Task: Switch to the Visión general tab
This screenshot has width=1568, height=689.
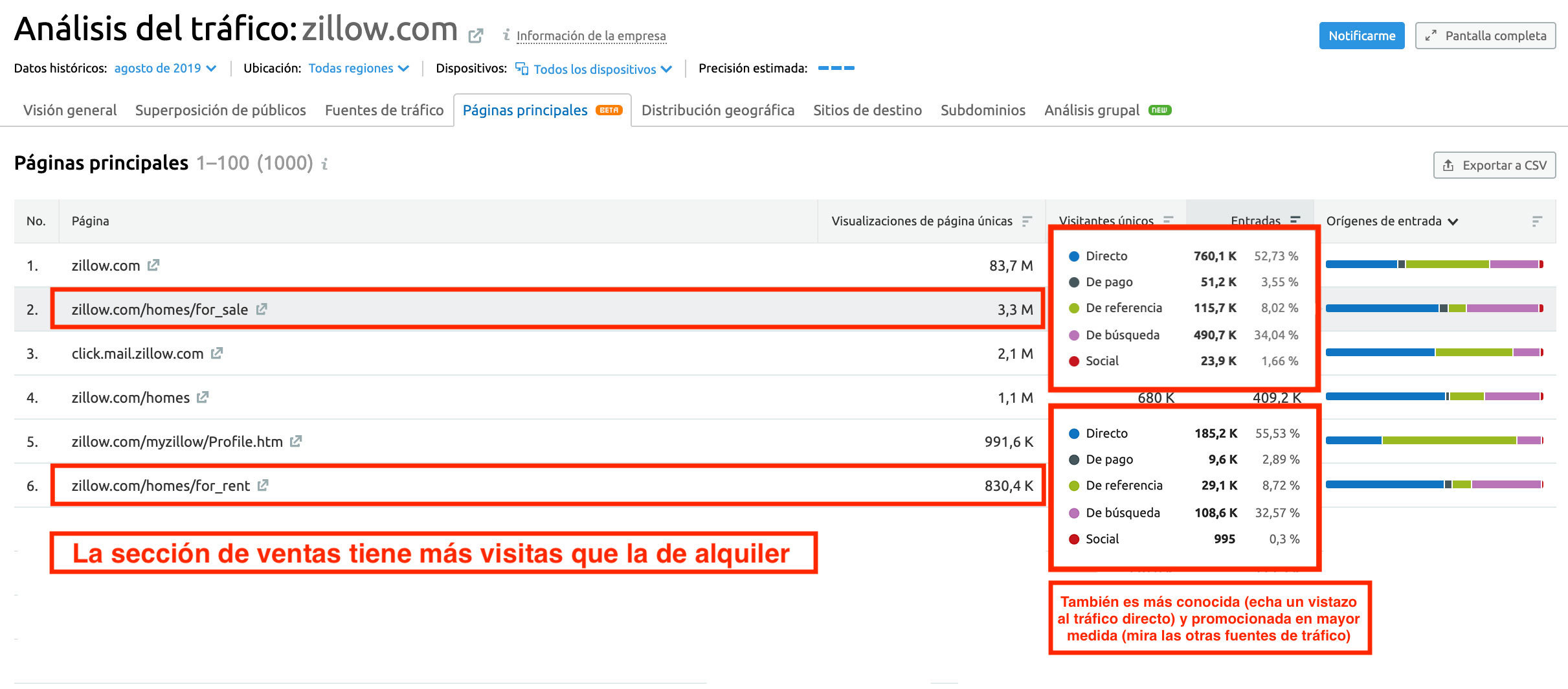Action: (x=70, y=110)
